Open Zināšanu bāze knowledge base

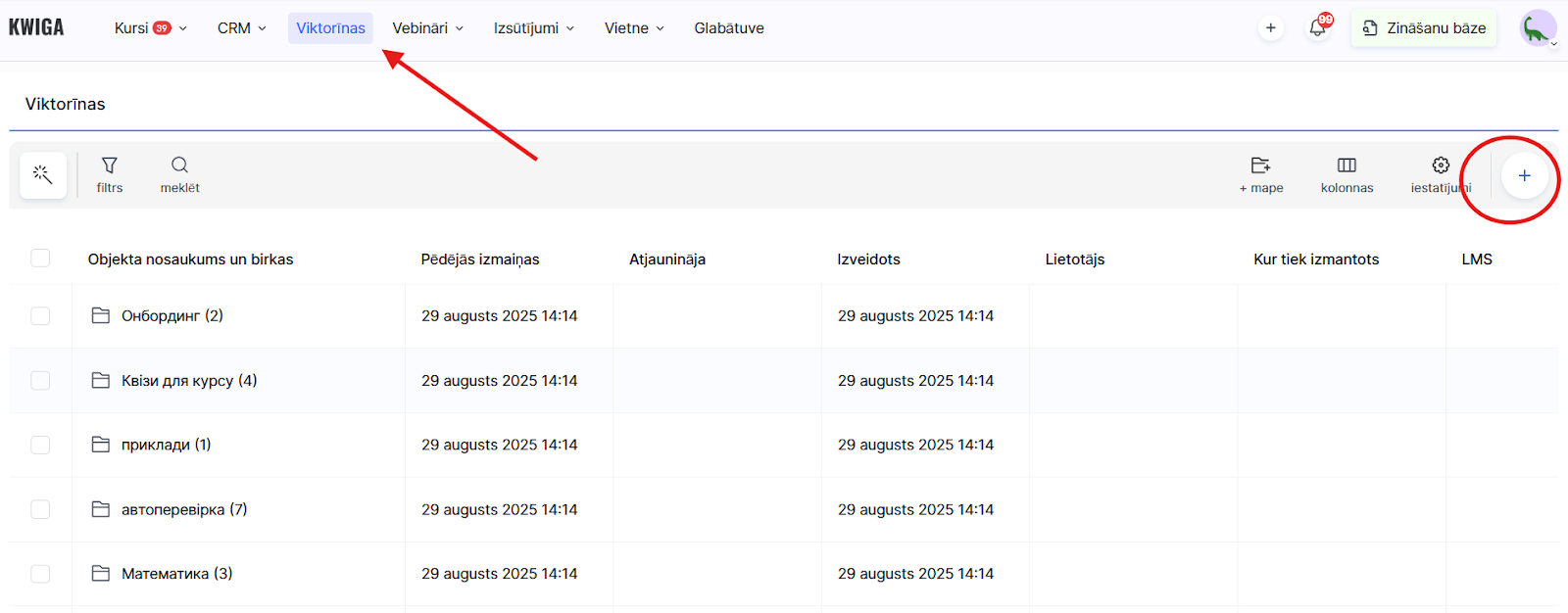pyautogui.click(x=1424, y=28)
